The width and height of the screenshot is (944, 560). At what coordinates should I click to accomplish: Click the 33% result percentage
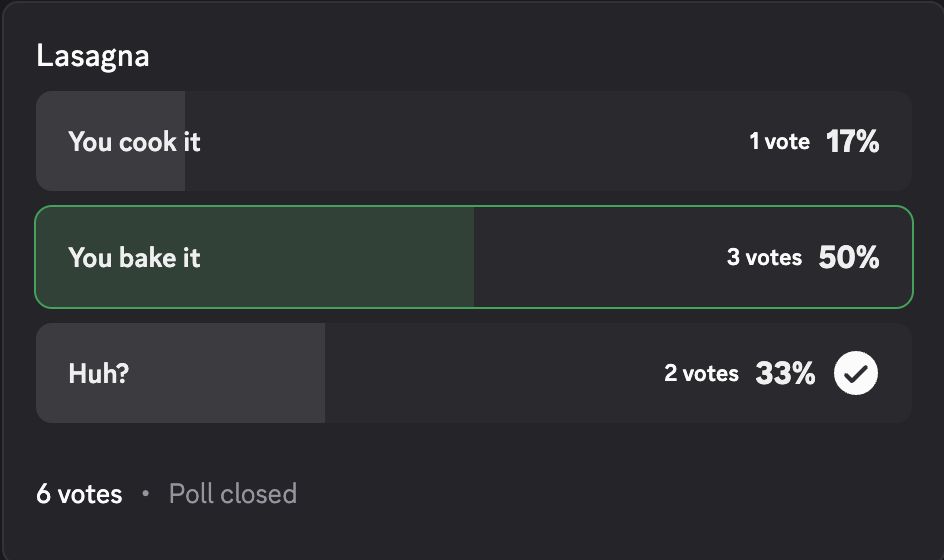785,374
